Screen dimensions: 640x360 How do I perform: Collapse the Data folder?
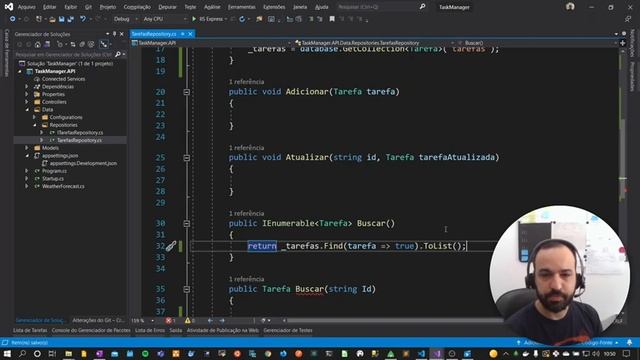click(27, 109)
